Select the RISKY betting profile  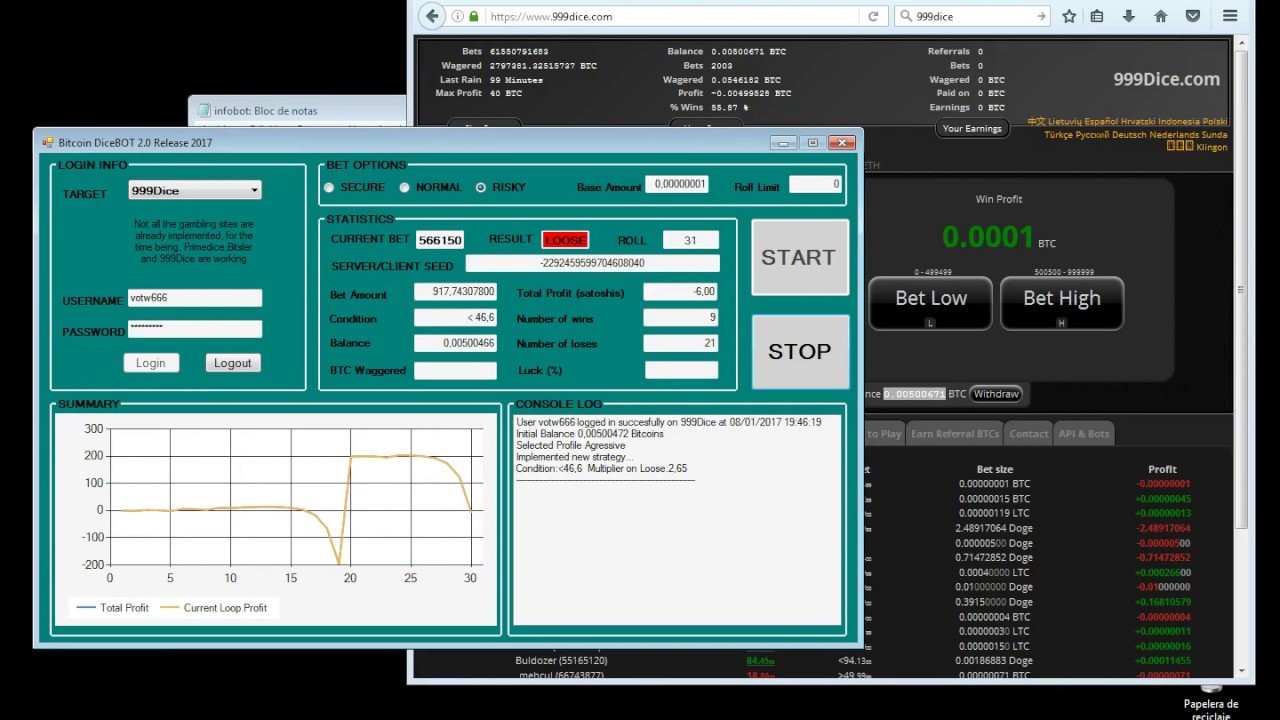coord(481,187)
